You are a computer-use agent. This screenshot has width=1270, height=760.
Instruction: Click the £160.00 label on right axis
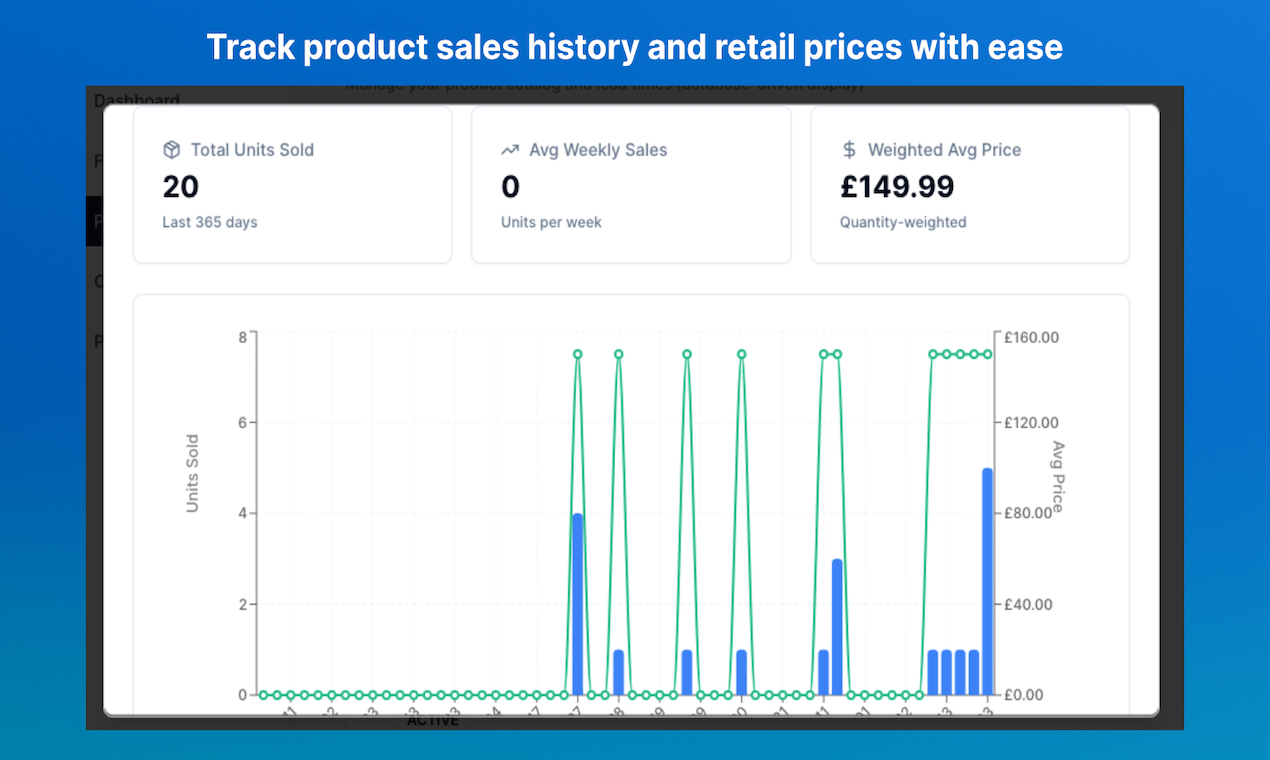[1031, 337]
